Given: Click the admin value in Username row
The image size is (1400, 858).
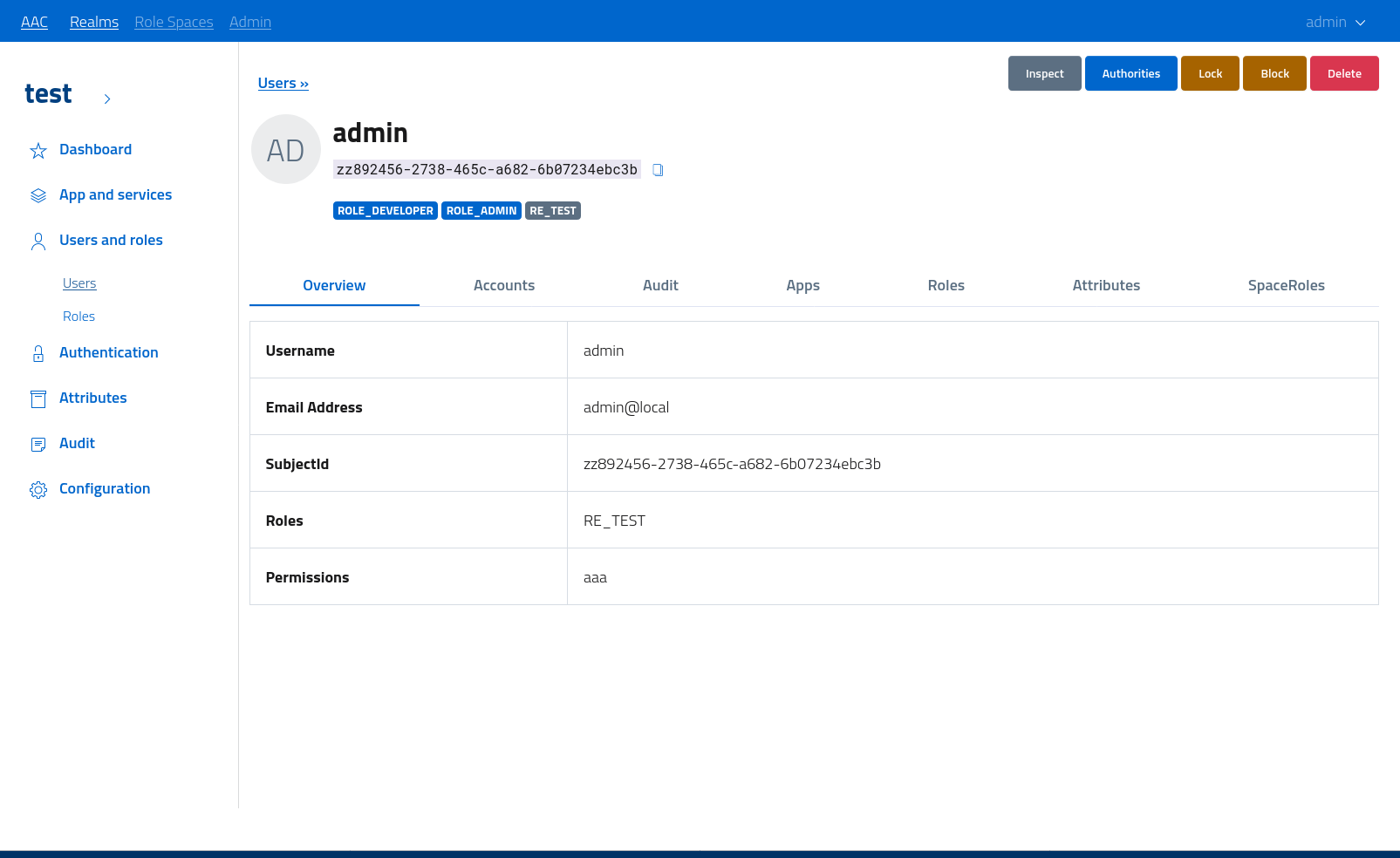Looking at the screenshot, I should pos(604,351).
